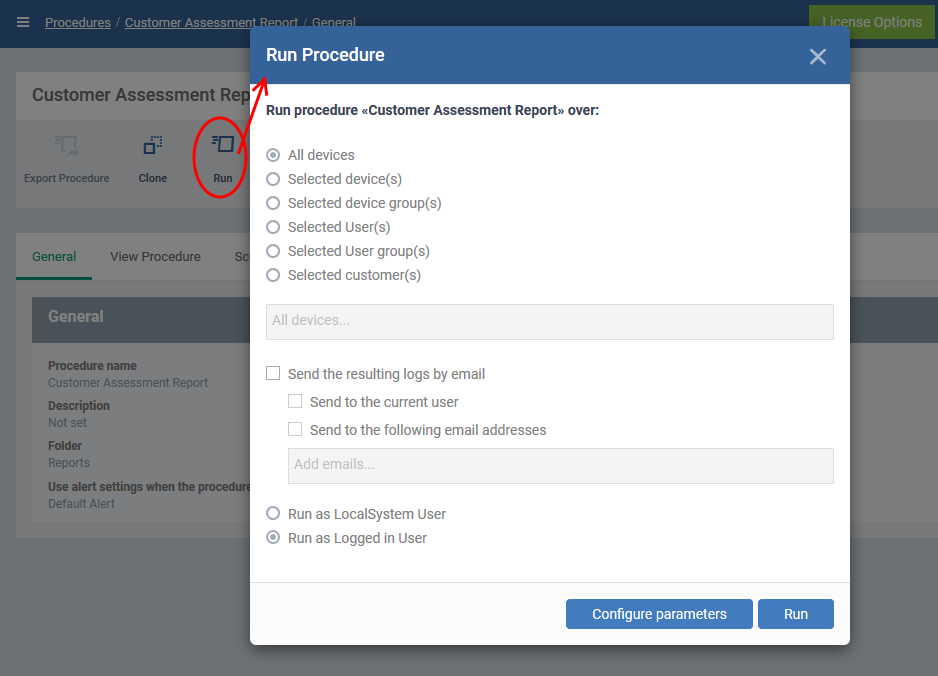Choose Selected User group(s) option
Viewport: 938px width, 676px height.
pyautogui.click(x=273, y=251)
